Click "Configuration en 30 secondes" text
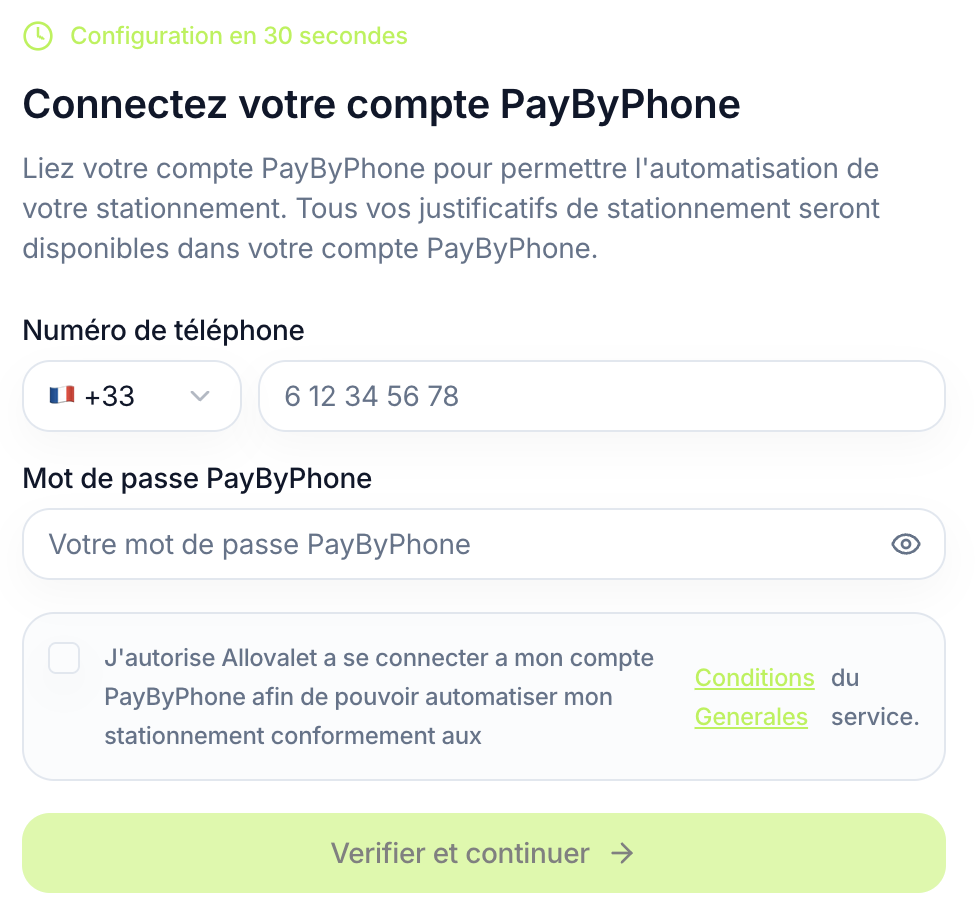Screen dimensions: 978x912 [239, 36]
